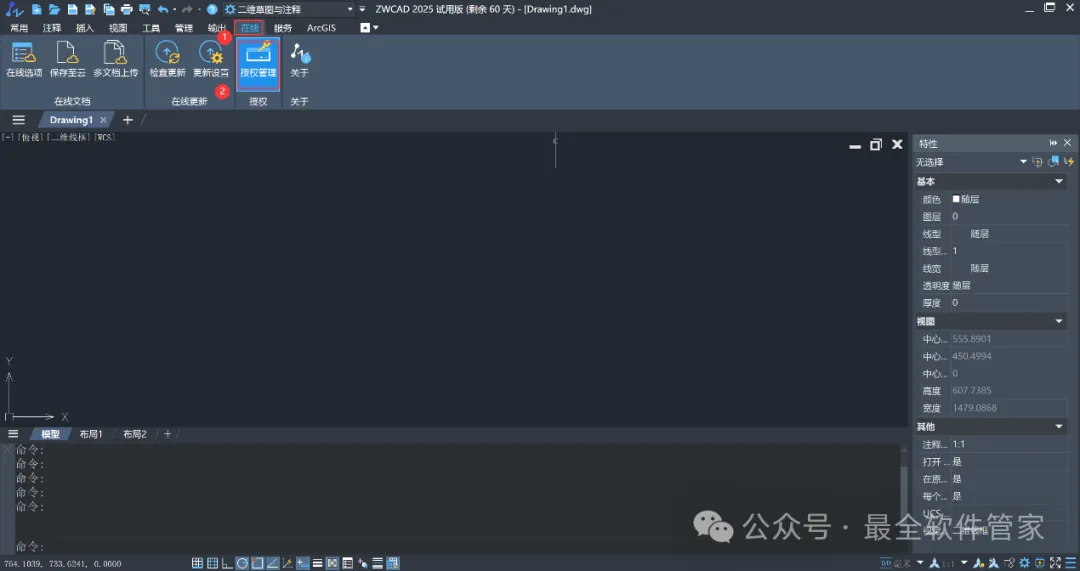Open the drawing tabs hamburger menu beside Drawing1
The width and height of the screenshot is (1080, 571).
(x=19, y=120)
